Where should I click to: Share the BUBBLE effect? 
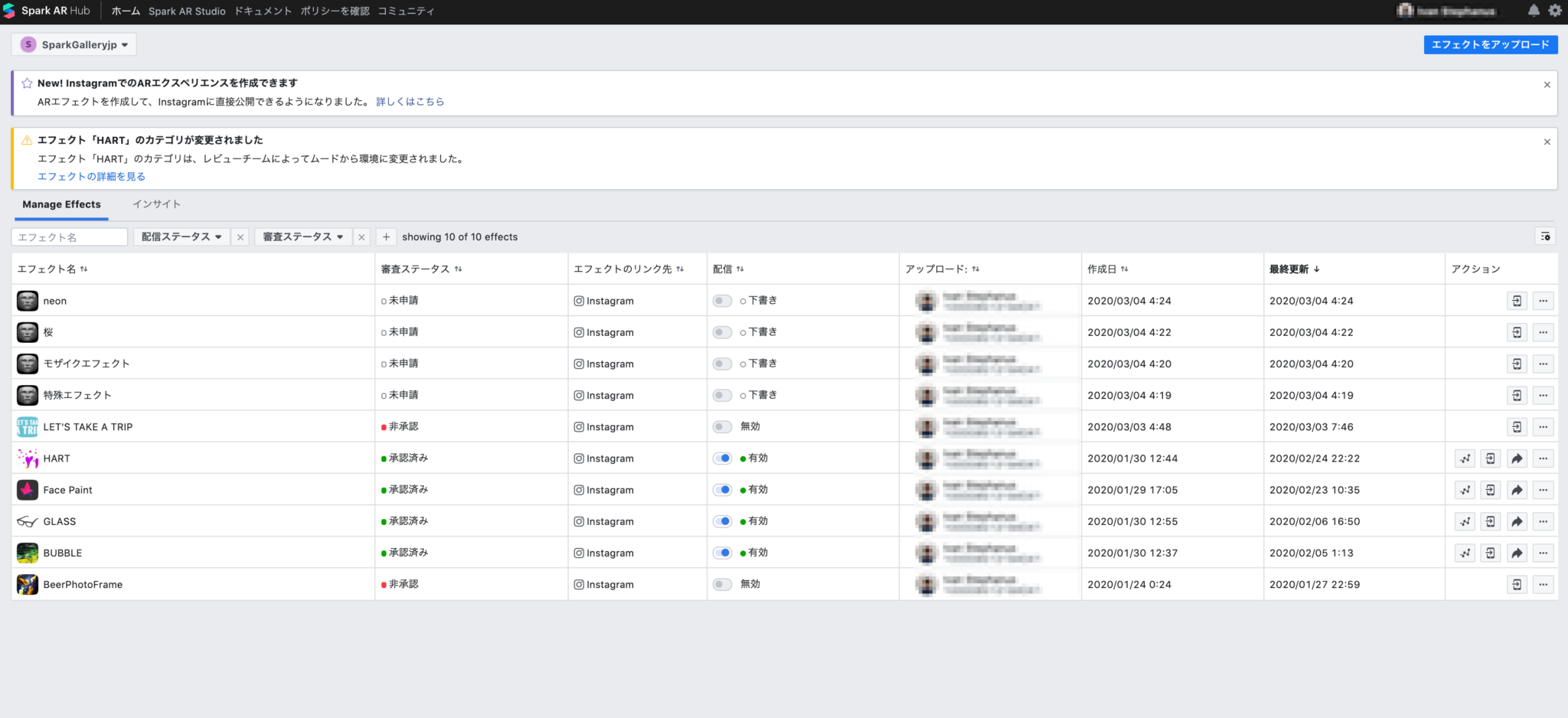pyautogui.click(x=1517, y=553)
